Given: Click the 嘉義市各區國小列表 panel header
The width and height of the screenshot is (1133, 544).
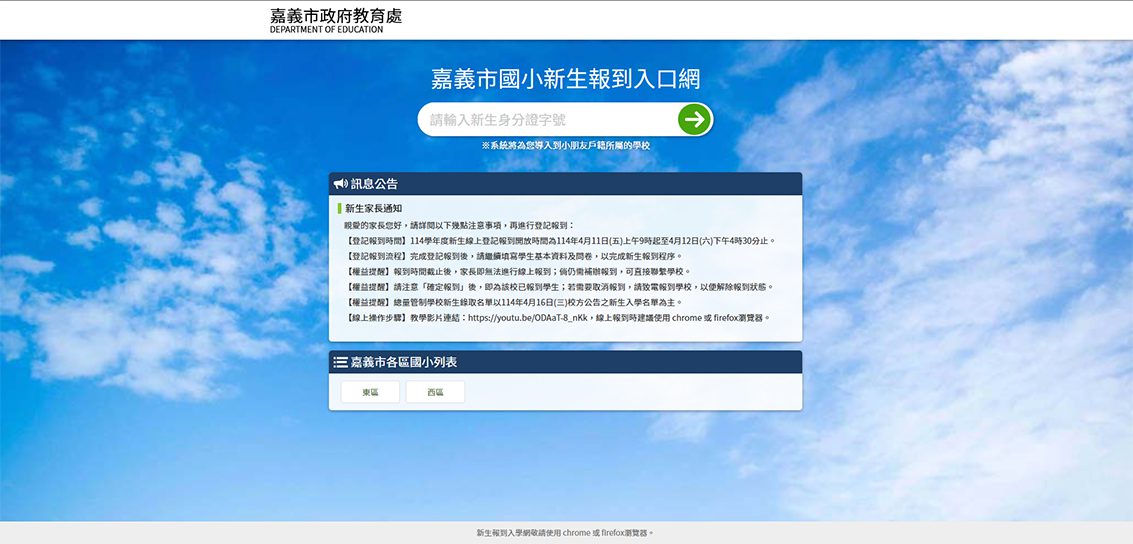Looking at the screenshot, I should pos(565,362).
